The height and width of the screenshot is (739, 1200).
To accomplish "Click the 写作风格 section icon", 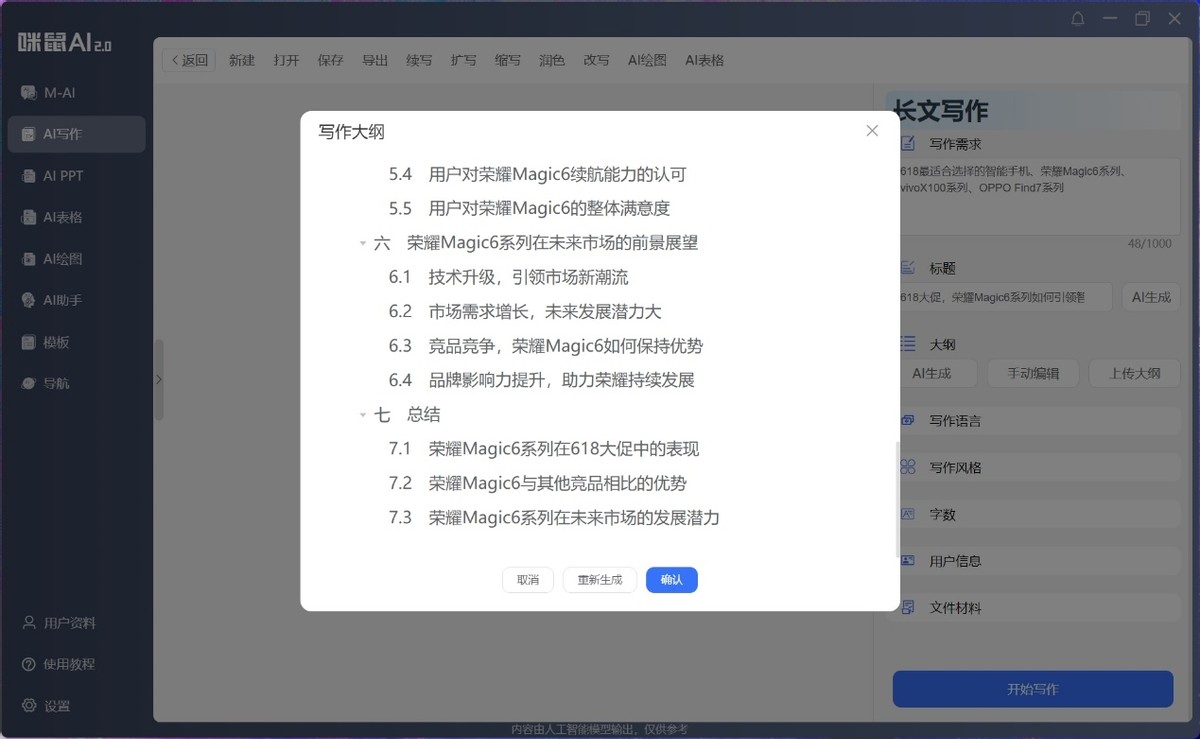I will [x=907, y=467].
